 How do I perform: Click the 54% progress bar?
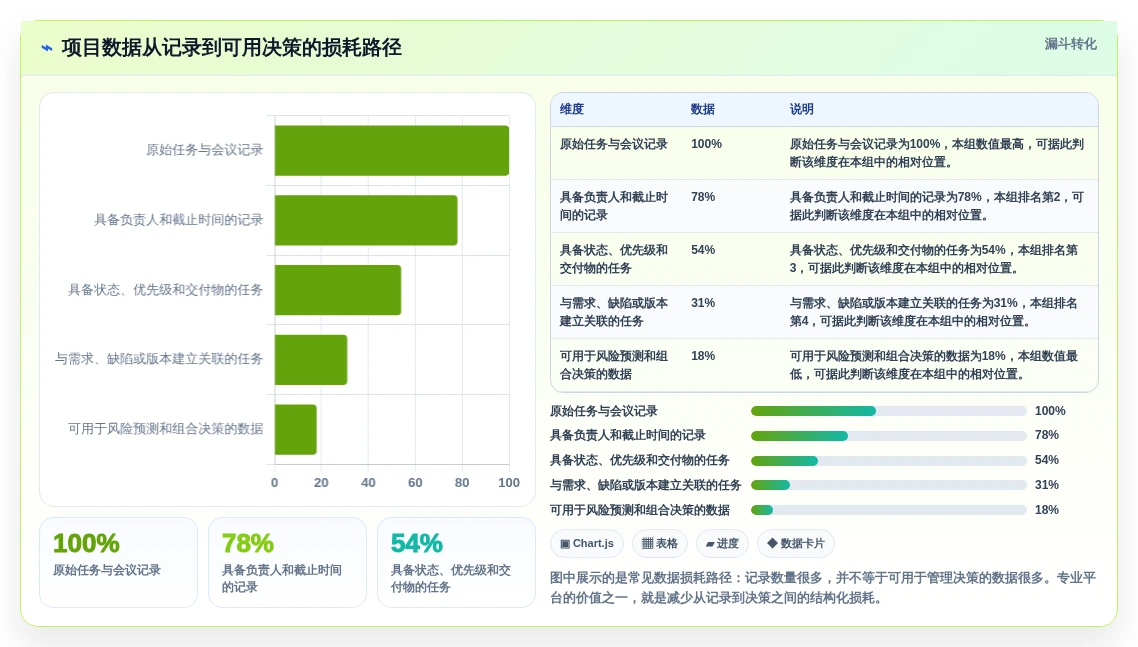coord(888,460)
